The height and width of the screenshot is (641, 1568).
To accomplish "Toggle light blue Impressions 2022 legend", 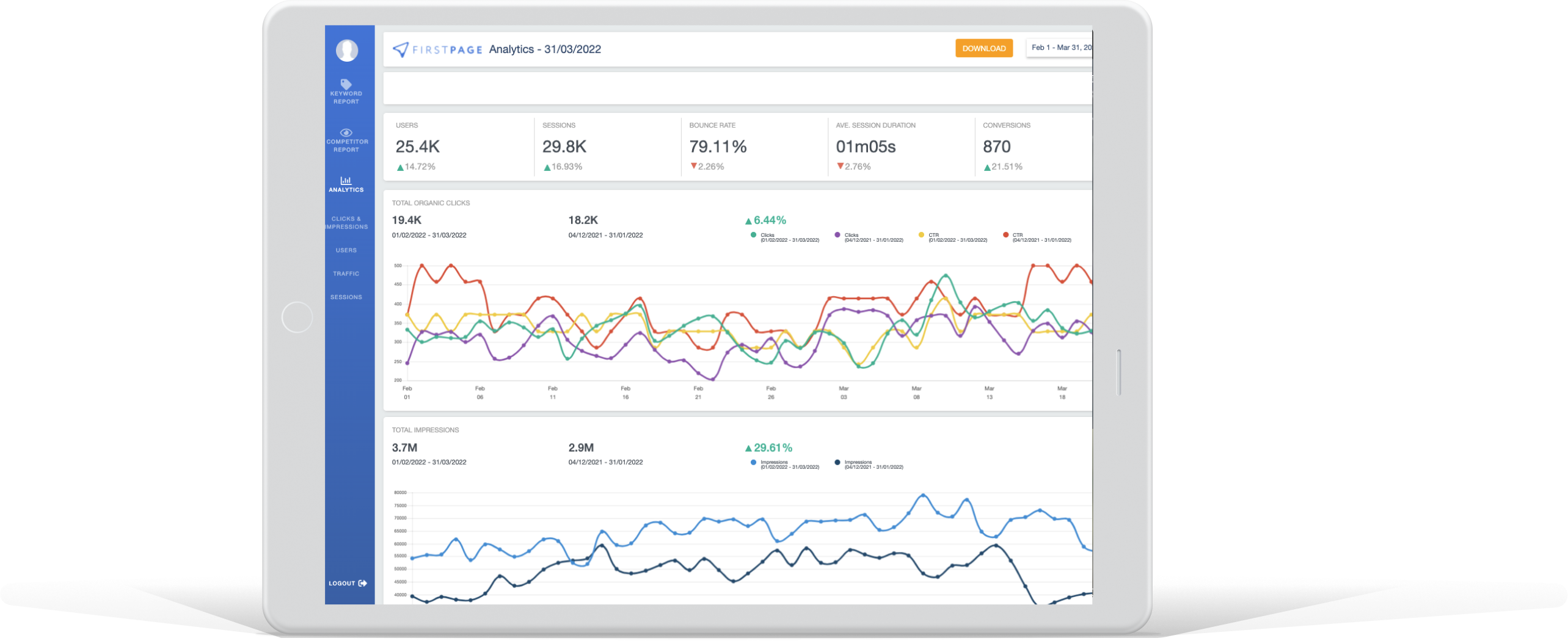I will (x=753, y=463).
